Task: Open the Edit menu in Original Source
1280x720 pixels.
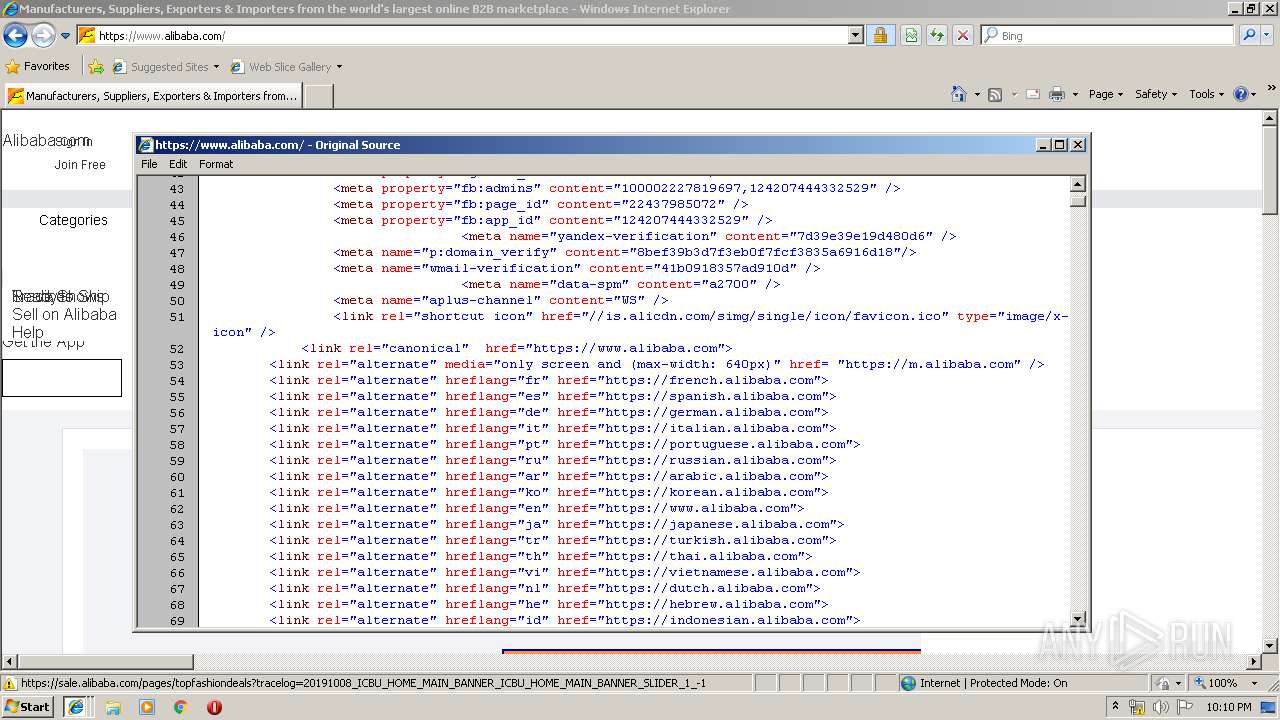Action: (178, 164)
